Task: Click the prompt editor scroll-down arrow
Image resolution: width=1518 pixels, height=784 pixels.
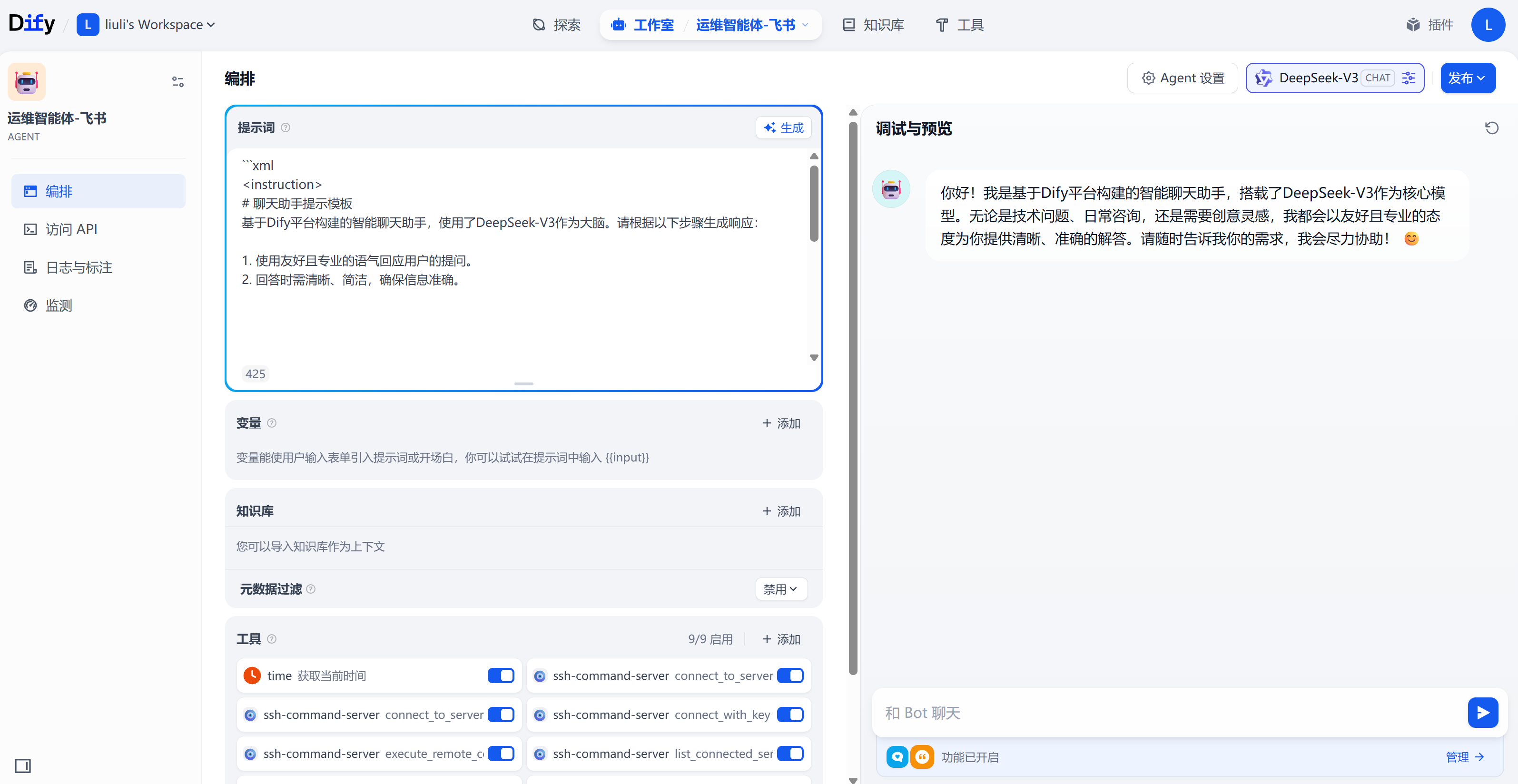Action: tap(814, 358)
